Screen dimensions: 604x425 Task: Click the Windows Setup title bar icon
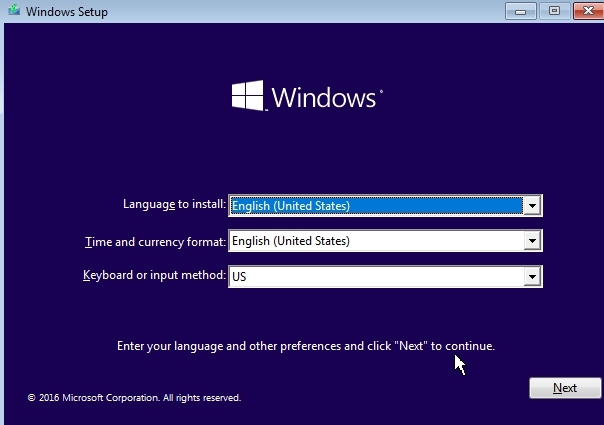pos(14,10)
